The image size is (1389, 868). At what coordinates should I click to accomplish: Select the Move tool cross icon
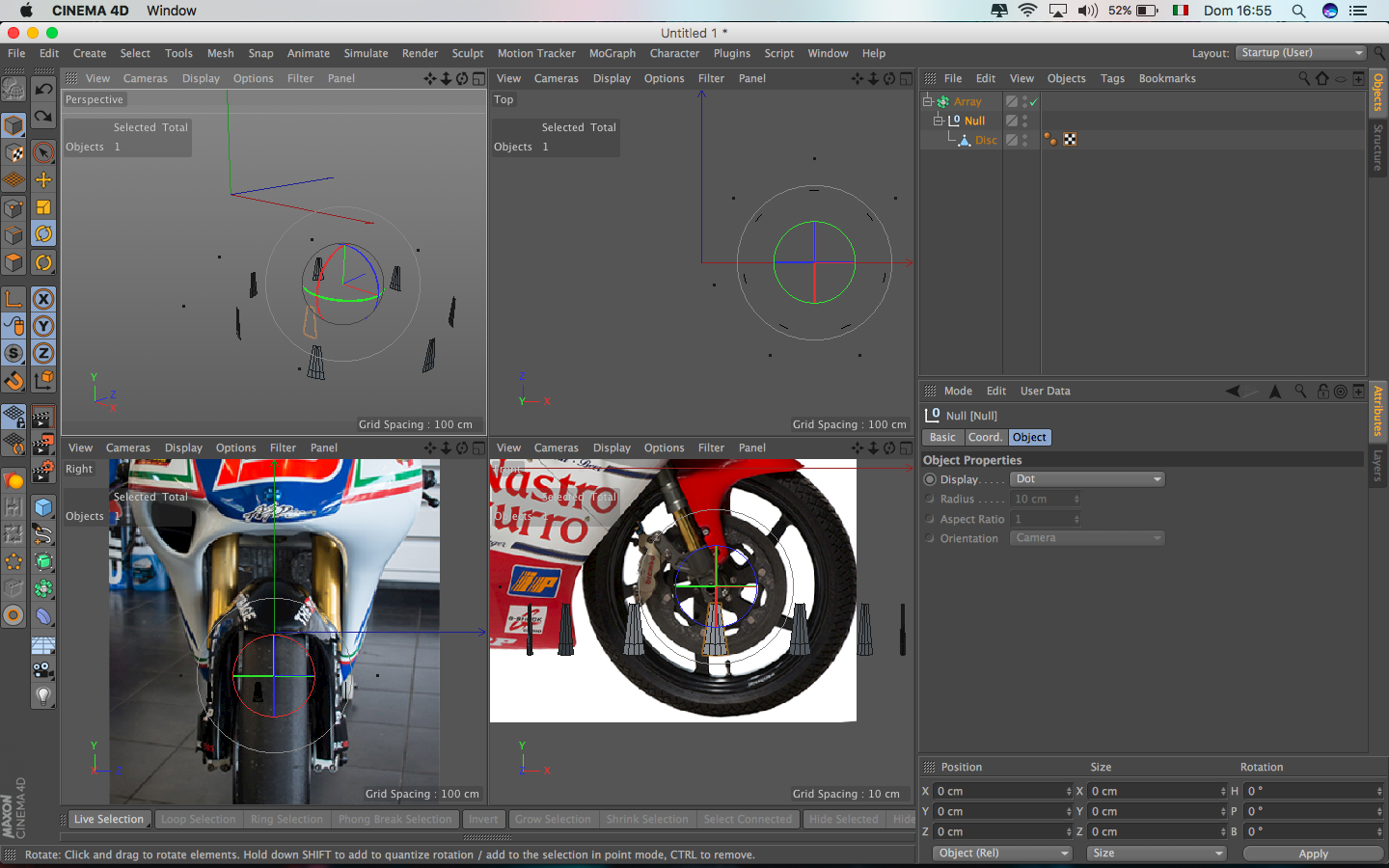[x=43, y=179]
